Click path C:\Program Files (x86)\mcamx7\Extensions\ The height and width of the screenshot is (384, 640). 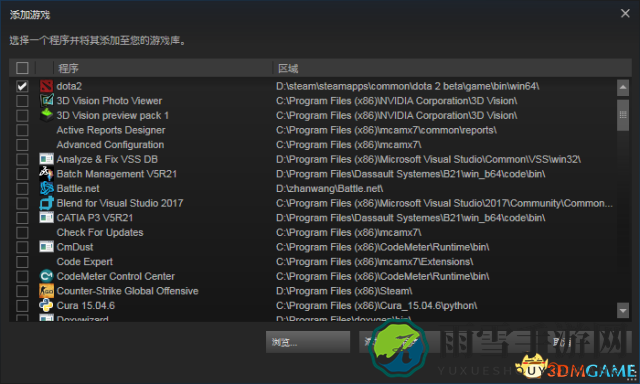coord(374,262)
